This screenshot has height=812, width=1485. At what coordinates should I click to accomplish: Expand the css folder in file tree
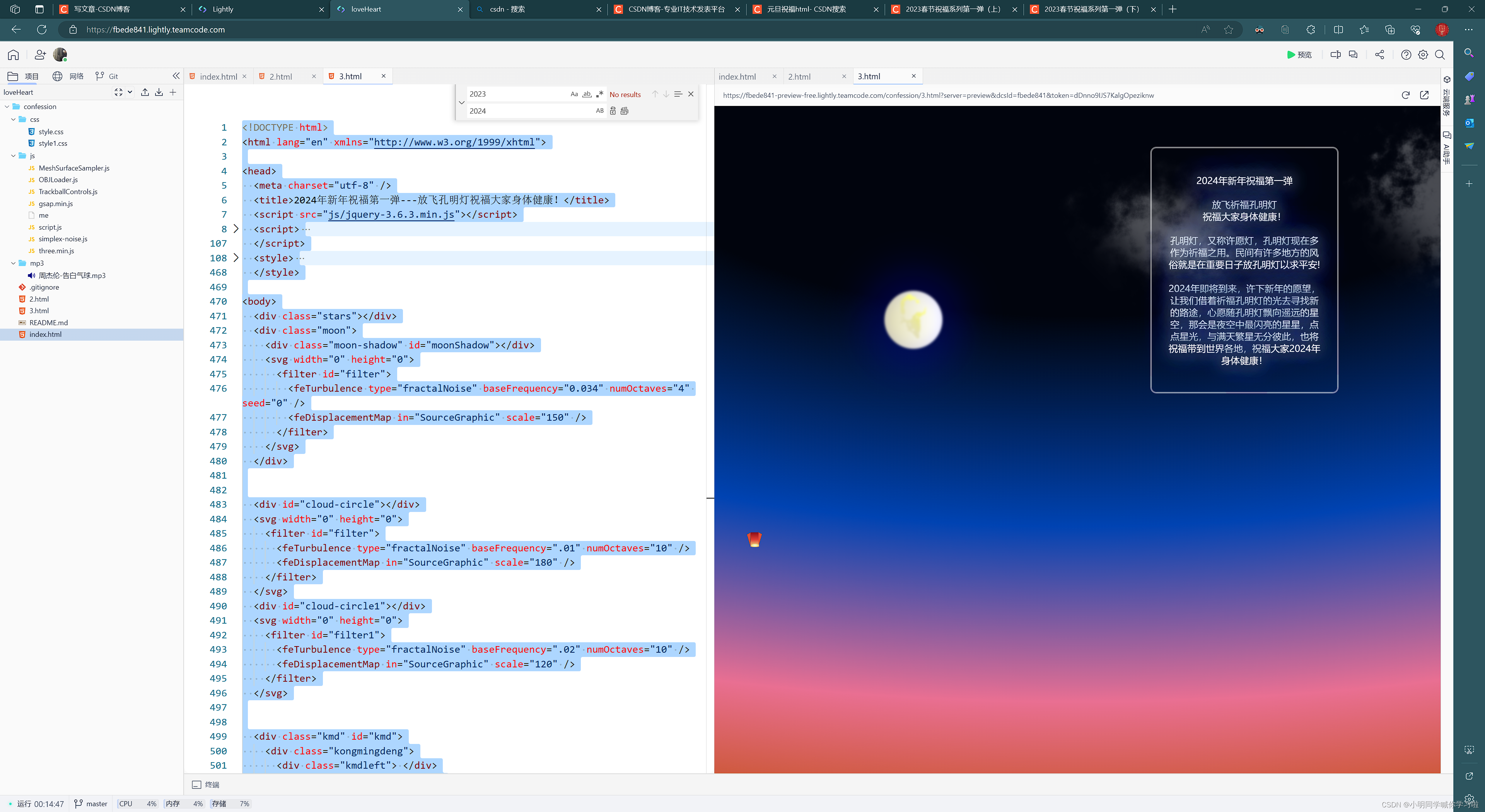[x=14, y=119]
